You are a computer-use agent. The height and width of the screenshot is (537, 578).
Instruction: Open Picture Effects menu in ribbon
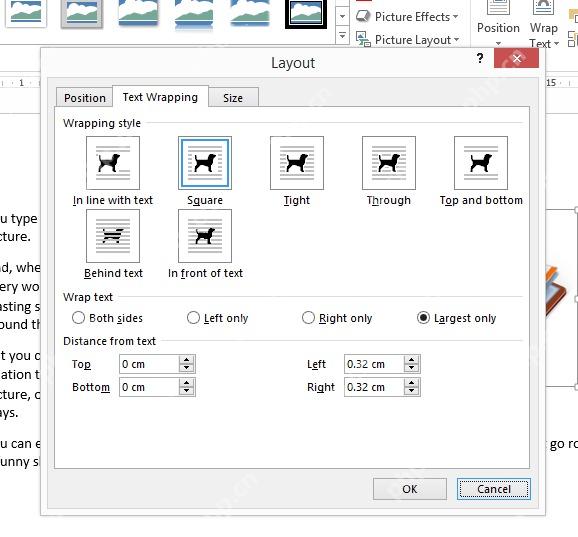(x=408, y=17)
